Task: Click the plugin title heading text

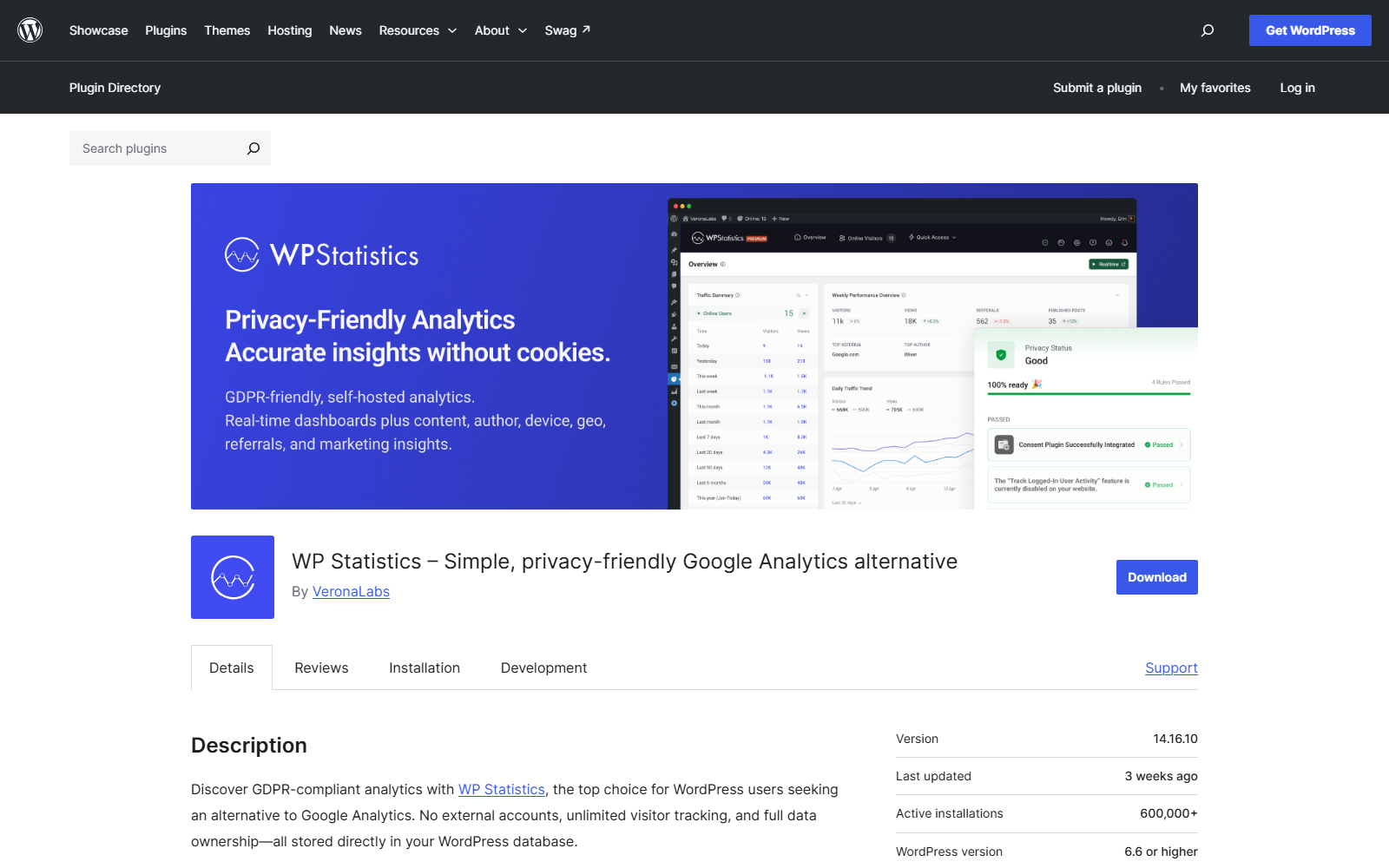Action: pos(624,562)
